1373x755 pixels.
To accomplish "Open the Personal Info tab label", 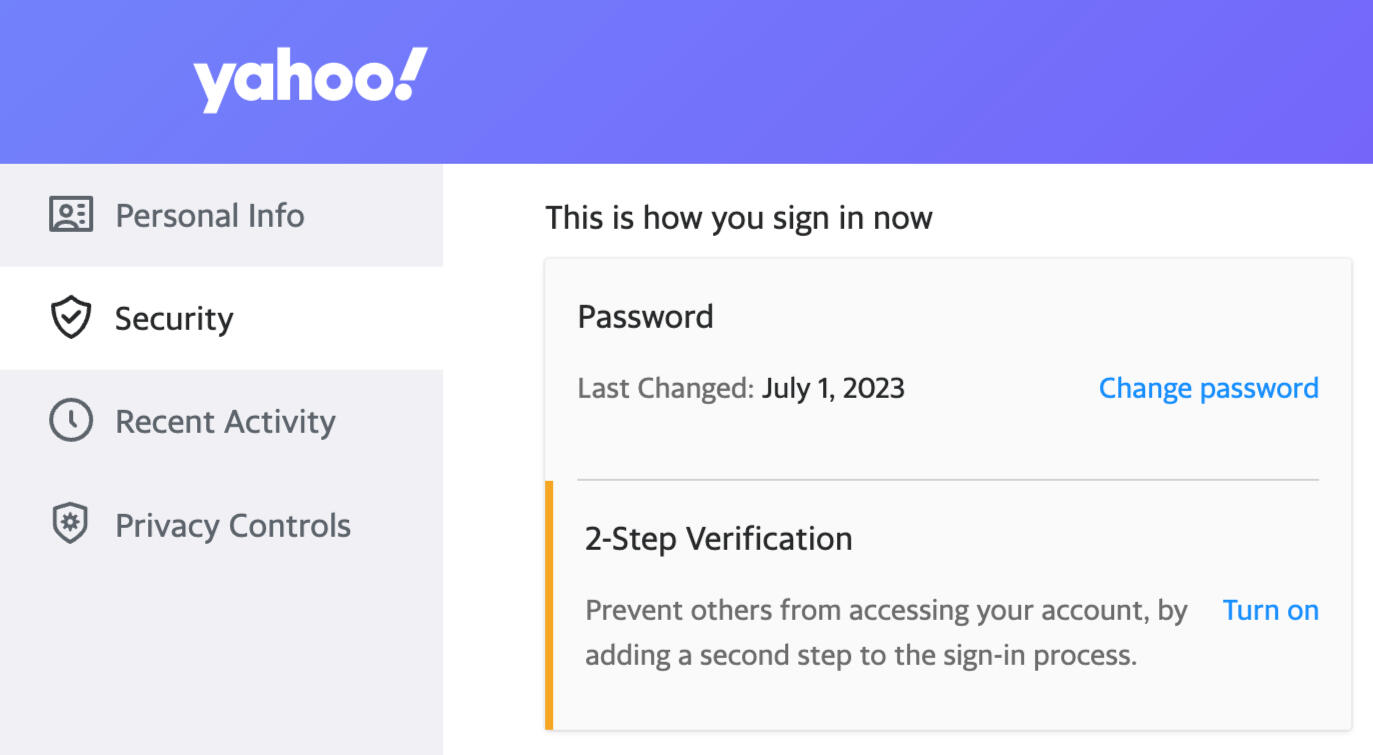I will [x=210, y=215].
